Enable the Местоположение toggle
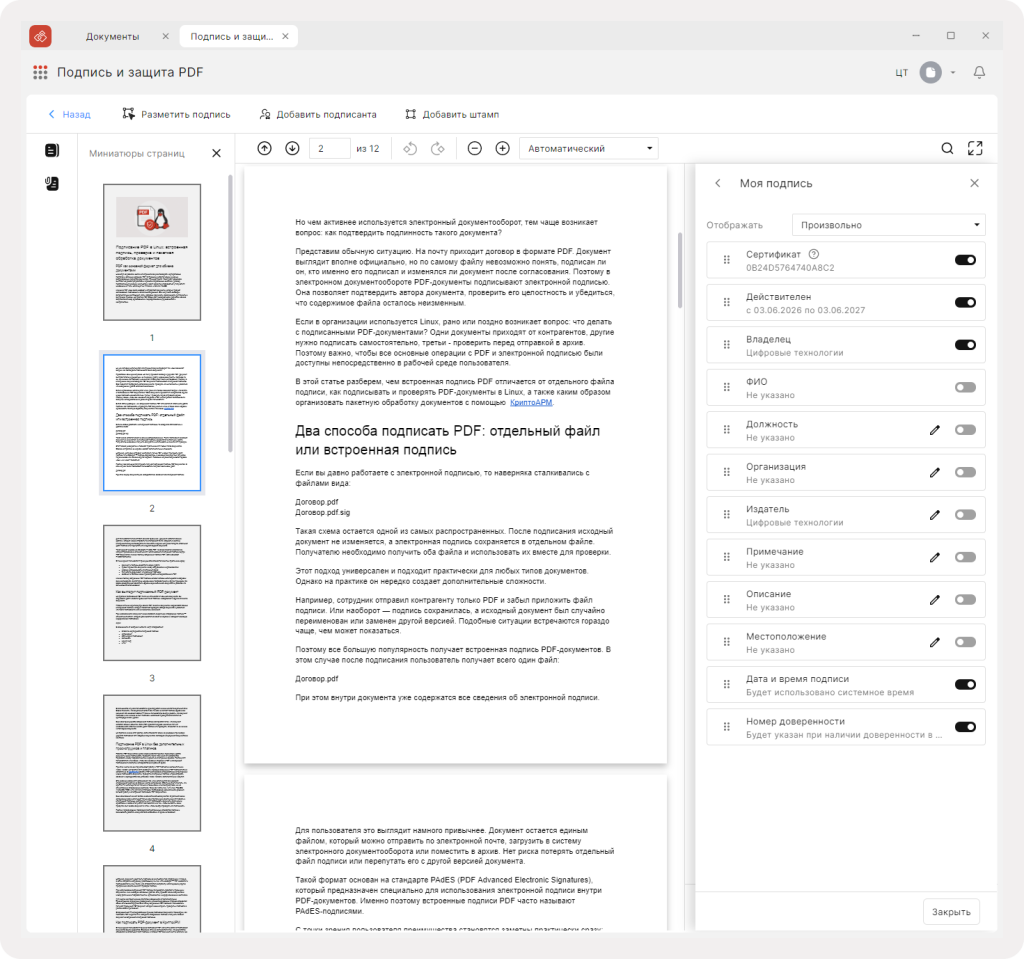Viewport: 1024px width, 959px height. click(x=965, y=642)
